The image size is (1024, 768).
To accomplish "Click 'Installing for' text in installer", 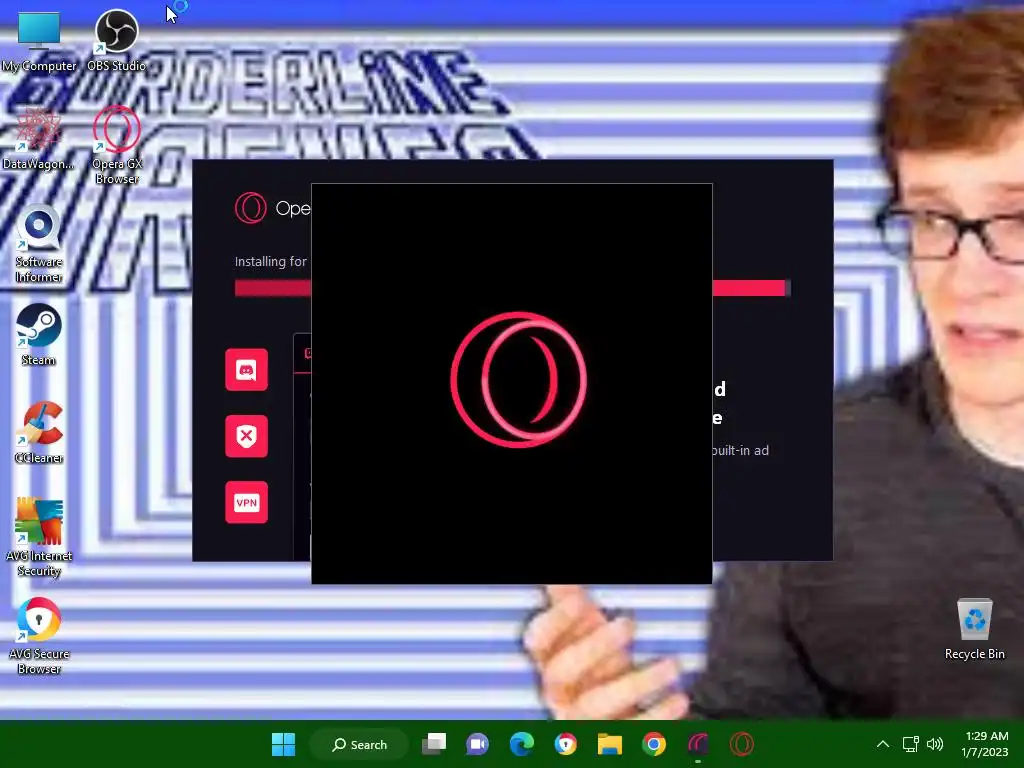I will 270,261.
